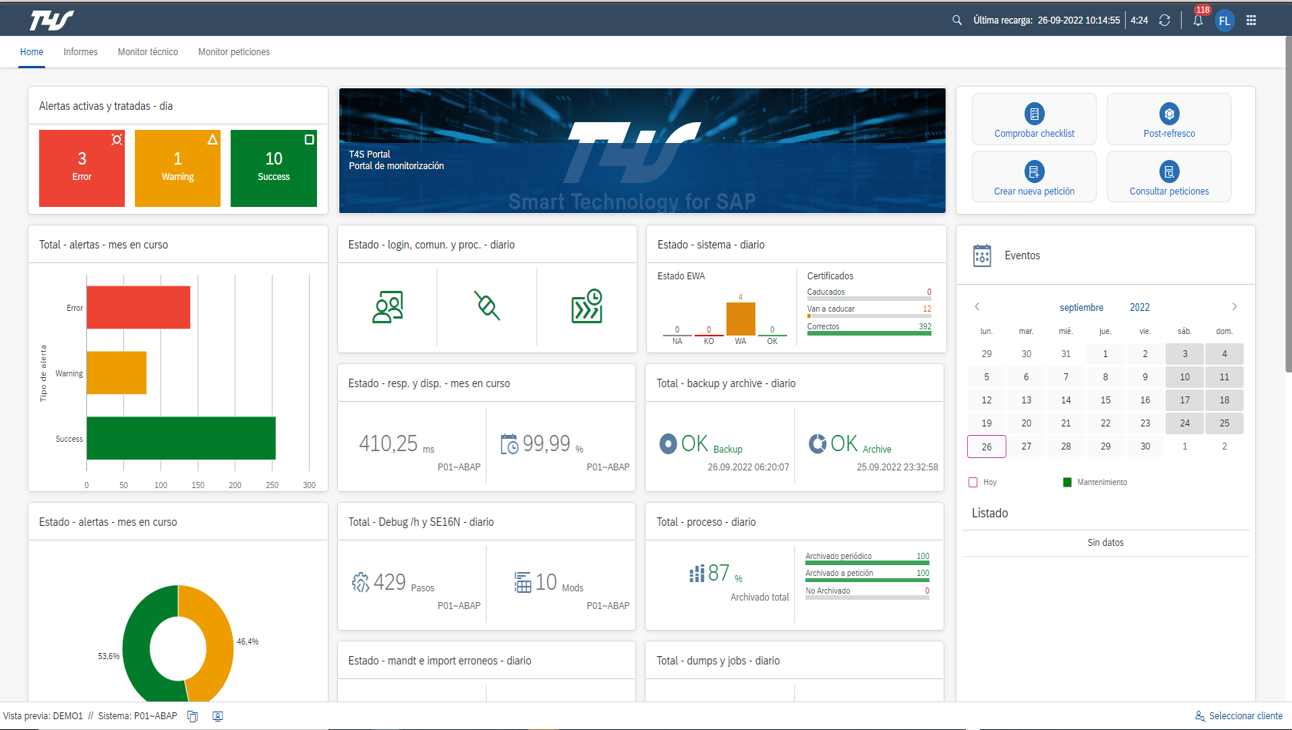Click the Crear nueva petición tile
1292x730 pixels.
[x=1034, y=177]
